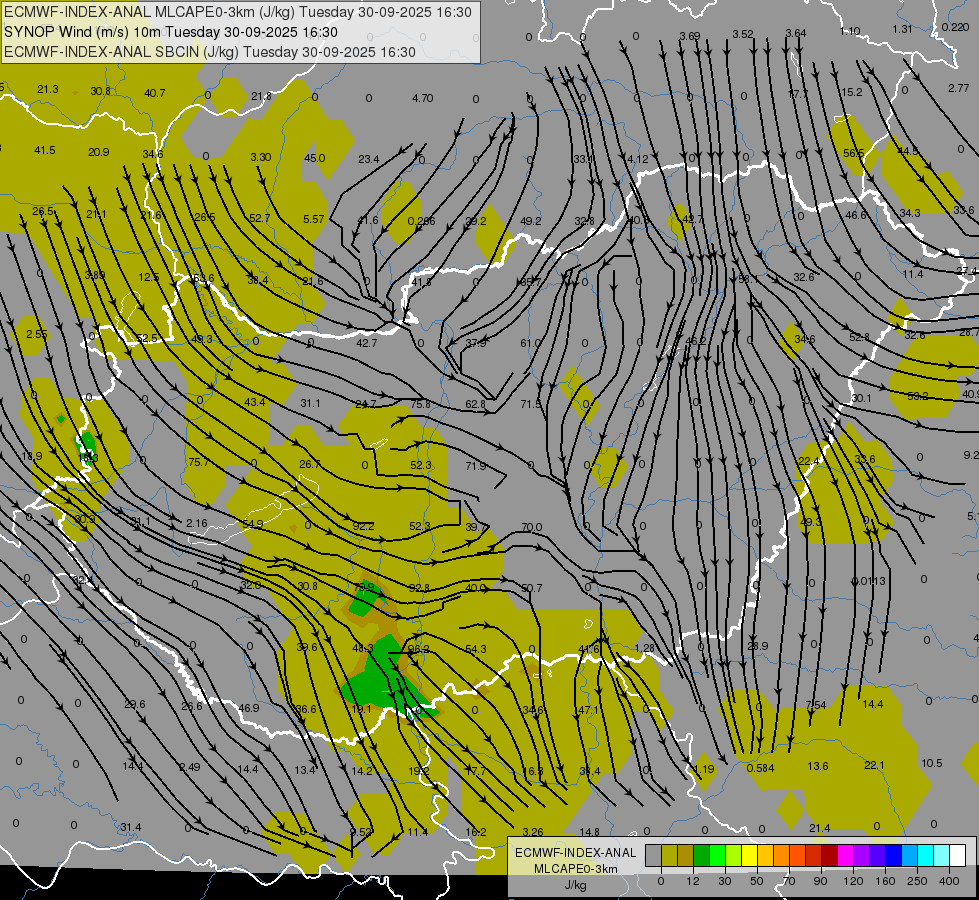Select the dark red legend swatch
The image size is (979, 900).
(x=830, y=855)
